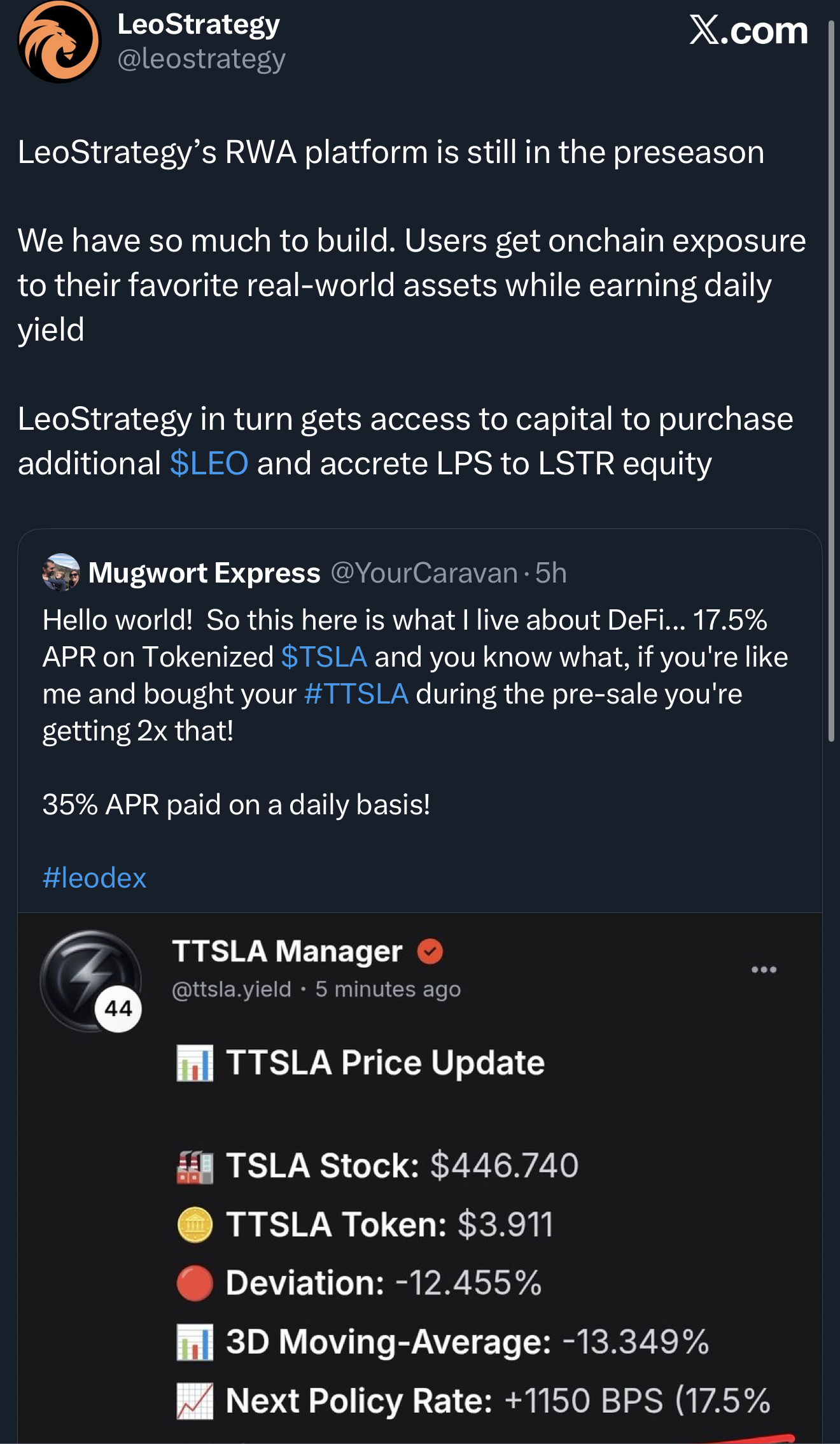Tap the @ttsla.yield handle
This screenshot has height=1444, width=840.
coord(232,989)
